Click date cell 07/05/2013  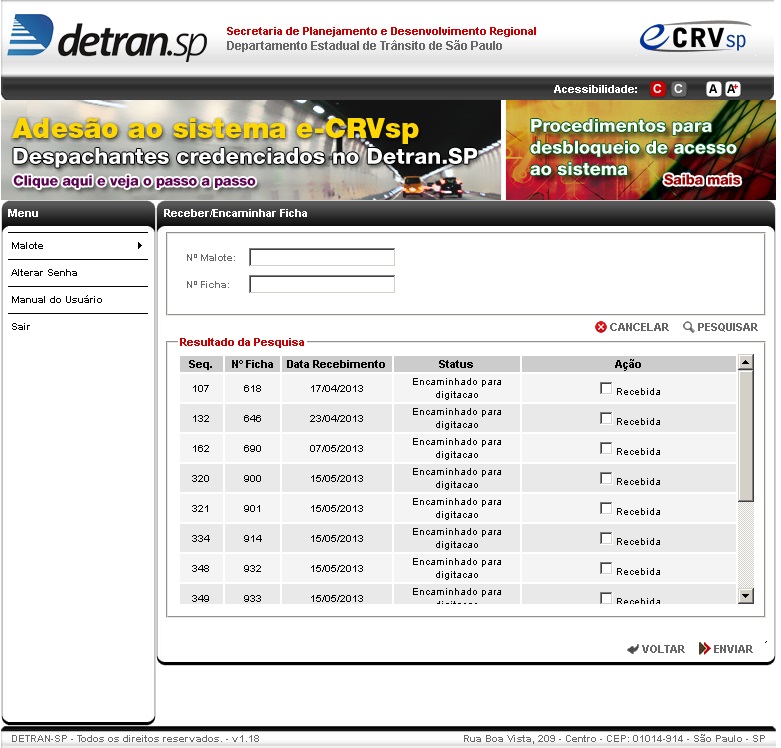pyautogui.click(x=337, y=448)
